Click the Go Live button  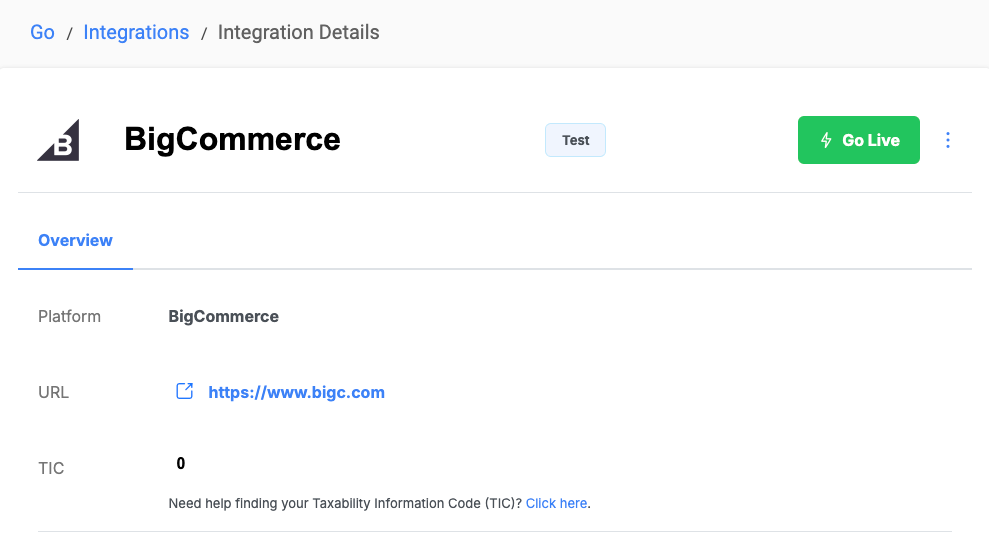click(858, 140)
